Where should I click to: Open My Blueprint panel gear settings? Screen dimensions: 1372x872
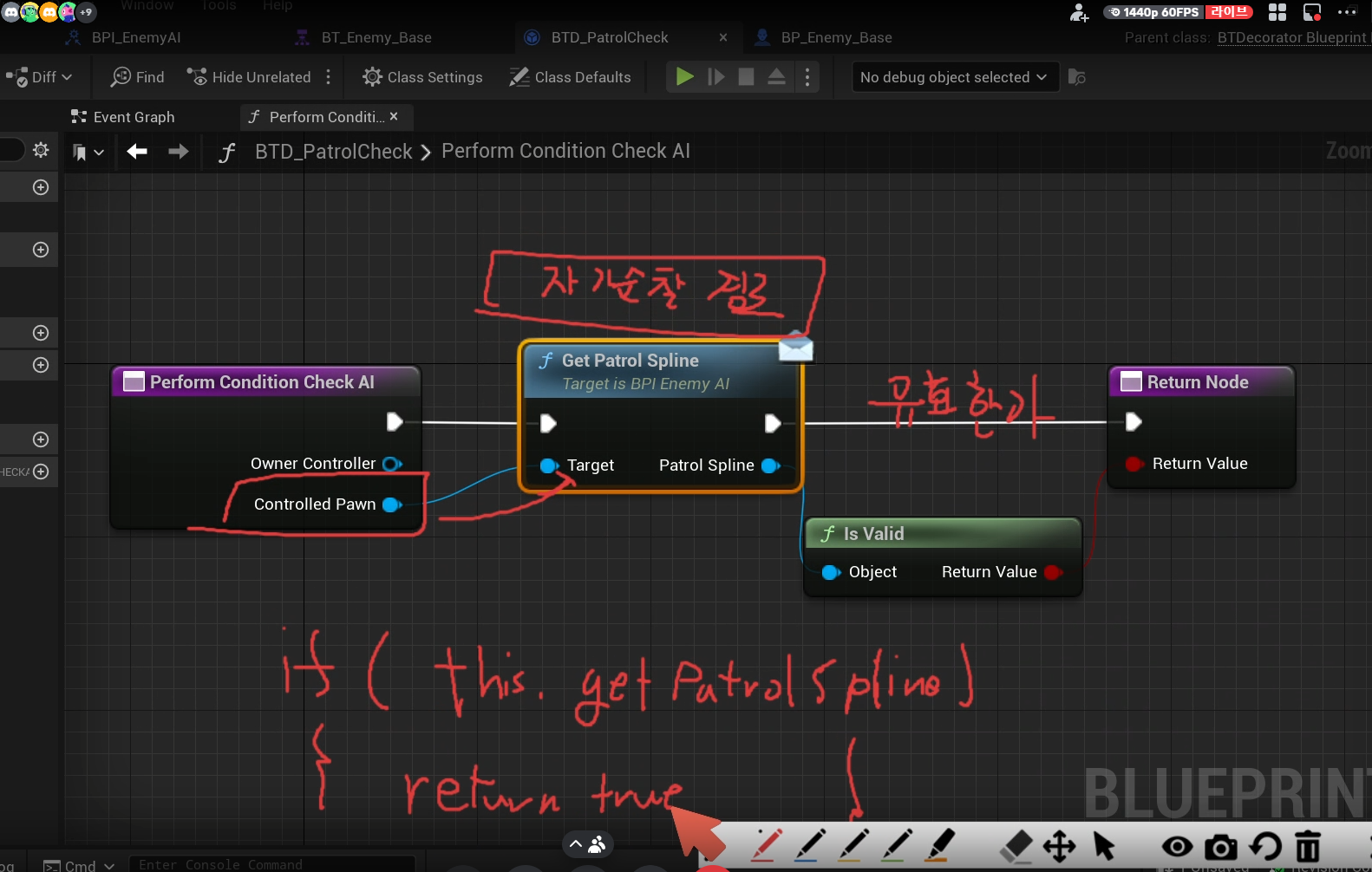click(x=41, y=150)
